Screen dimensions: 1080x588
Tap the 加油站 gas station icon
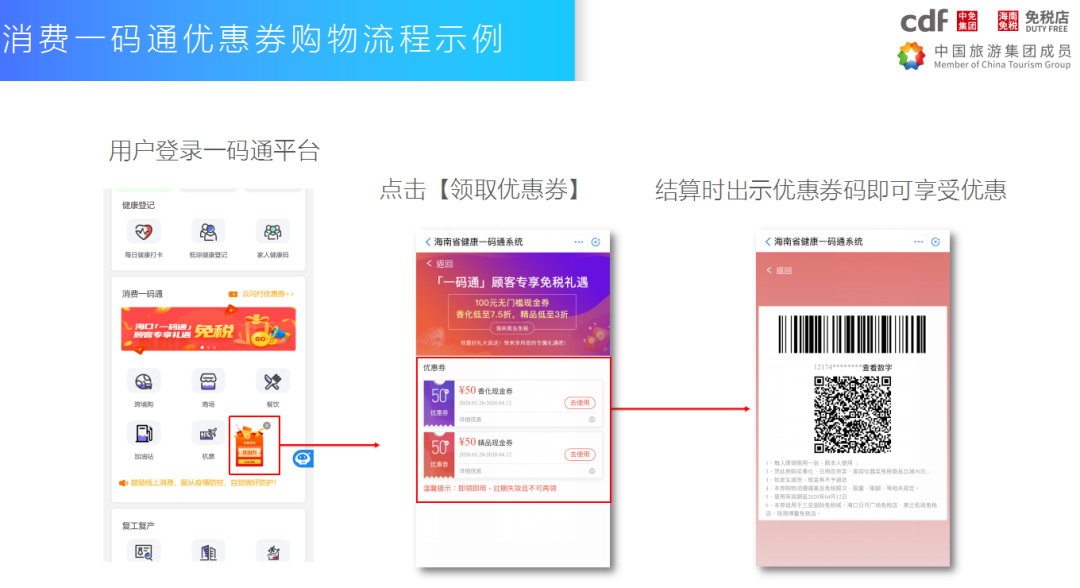point(143,434)
